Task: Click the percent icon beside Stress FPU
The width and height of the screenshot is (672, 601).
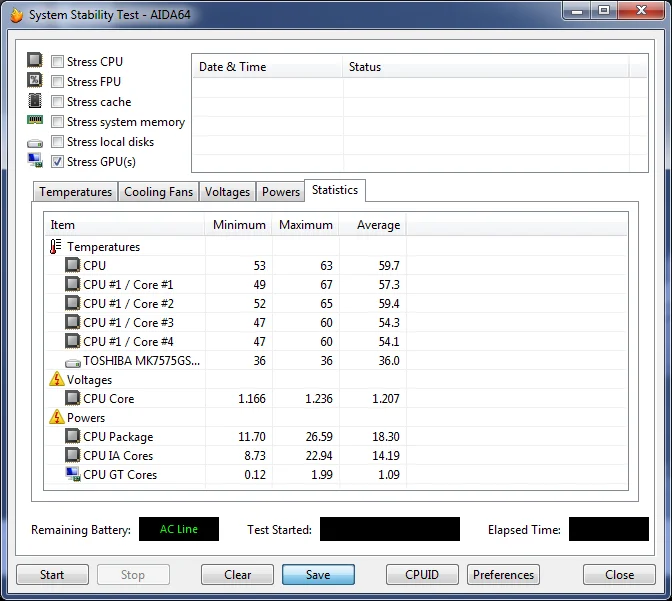Action: point(35,80)
